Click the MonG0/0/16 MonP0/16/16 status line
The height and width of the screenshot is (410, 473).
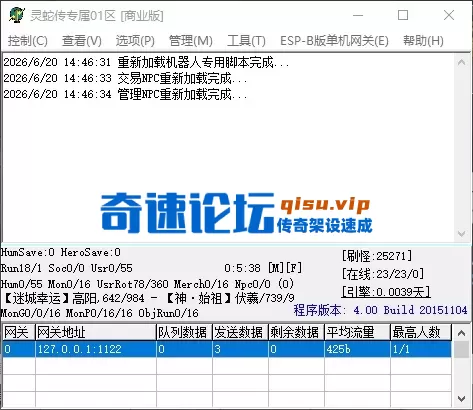100,313
